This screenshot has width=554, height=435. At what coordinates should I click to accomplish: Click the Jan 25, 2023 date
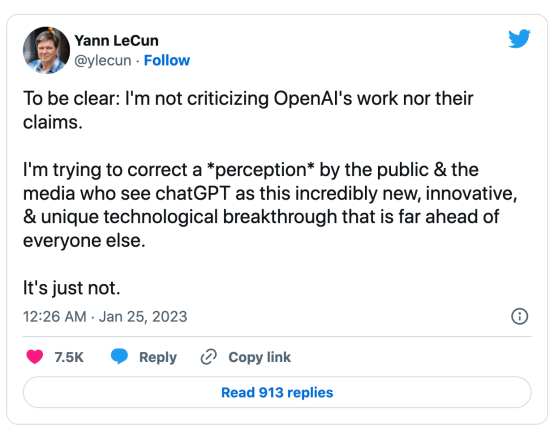(143, 317)
